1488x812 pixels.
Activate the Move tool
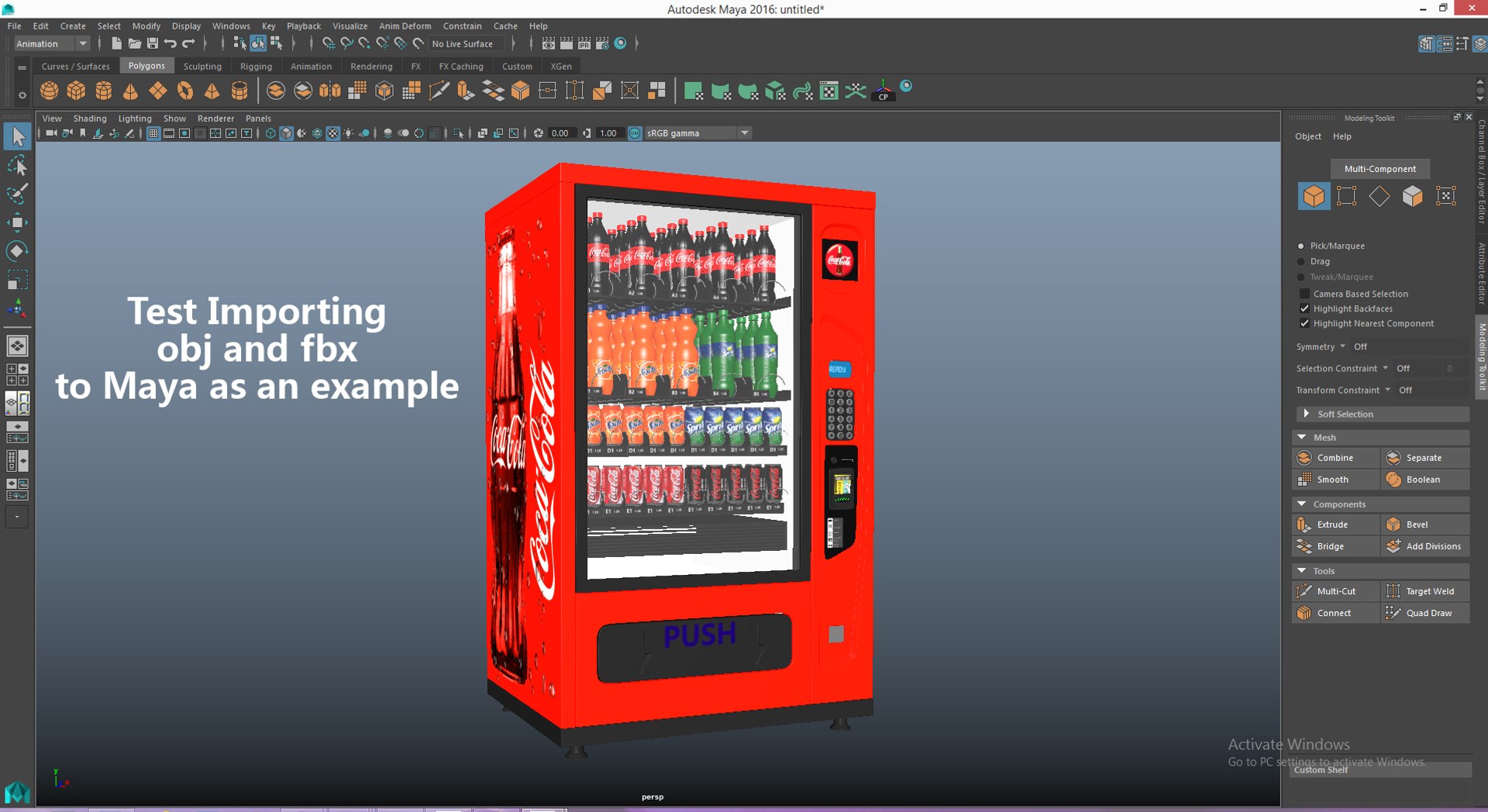pos(17,222)
